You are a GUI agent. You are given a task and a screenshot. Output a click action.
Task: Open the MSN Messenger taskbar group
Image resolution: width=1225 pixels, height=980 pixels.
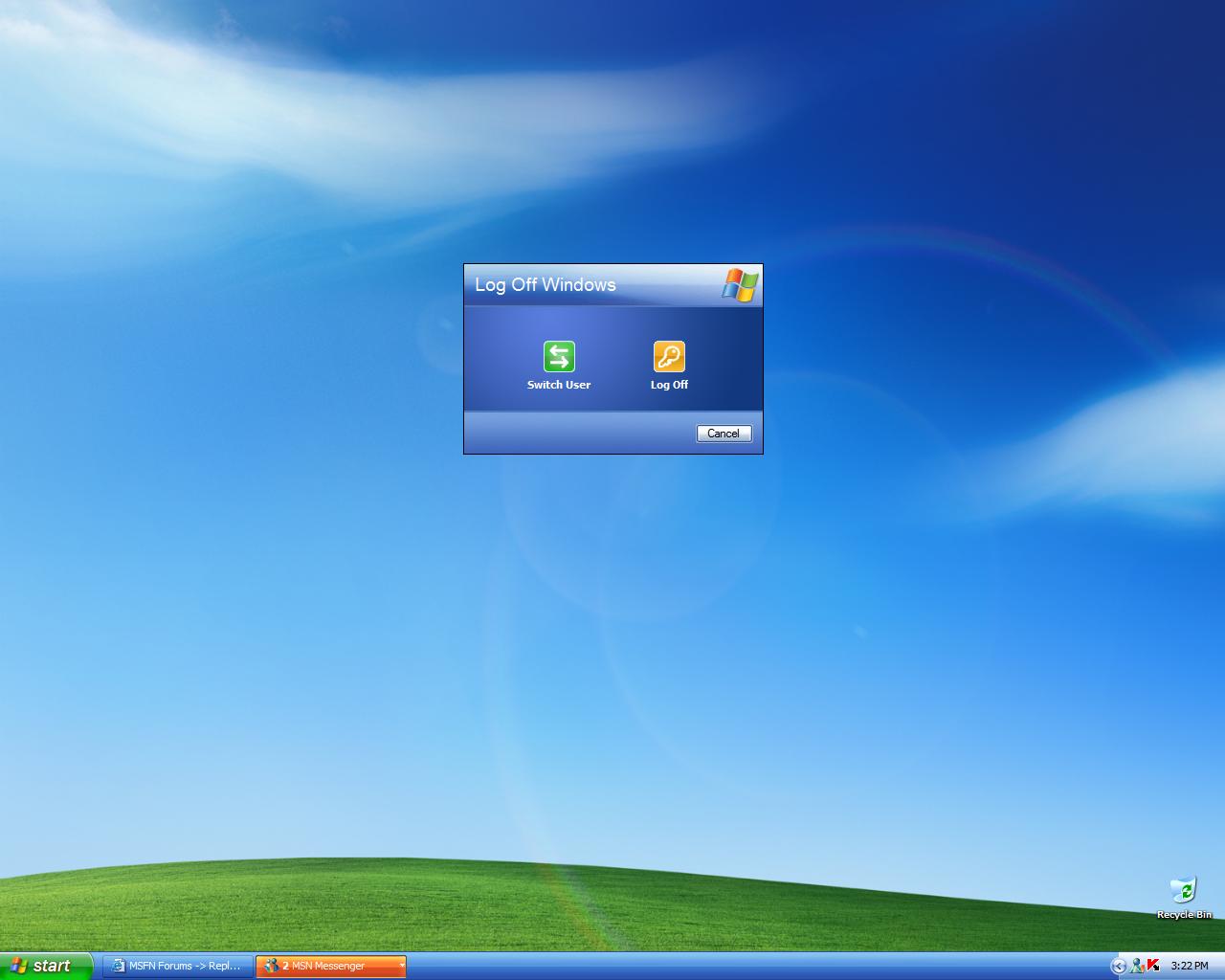(330, 966)
